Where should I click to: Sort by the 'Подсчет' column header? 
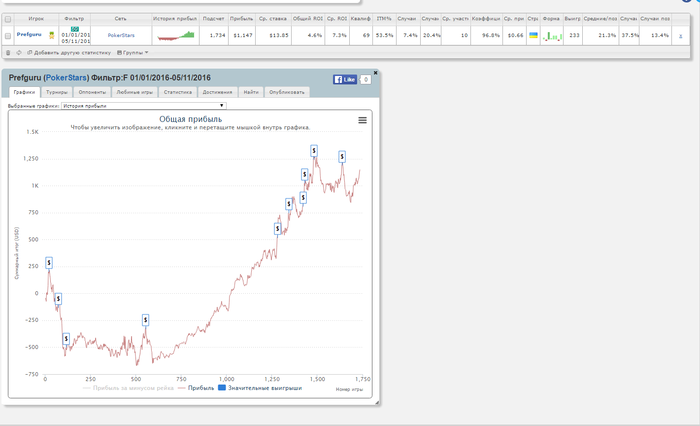point(213,19)
